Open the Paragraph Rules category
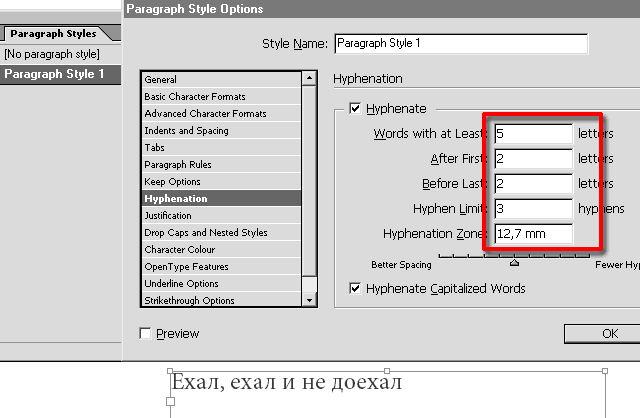640x418 pixels. [x=221, y=165]
